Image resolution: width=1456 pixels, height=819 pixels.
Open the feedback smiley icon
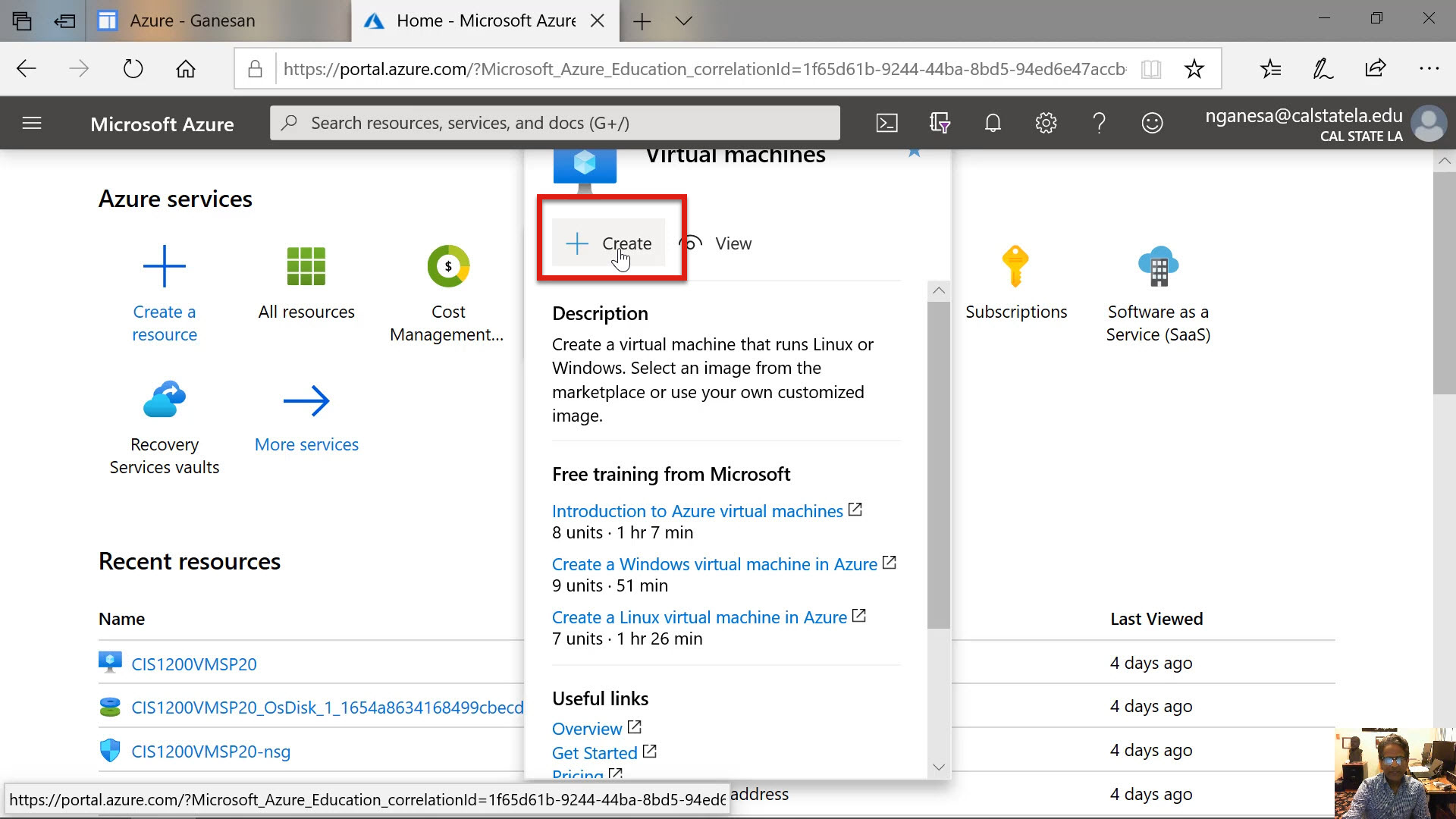tap(1152, 123)
